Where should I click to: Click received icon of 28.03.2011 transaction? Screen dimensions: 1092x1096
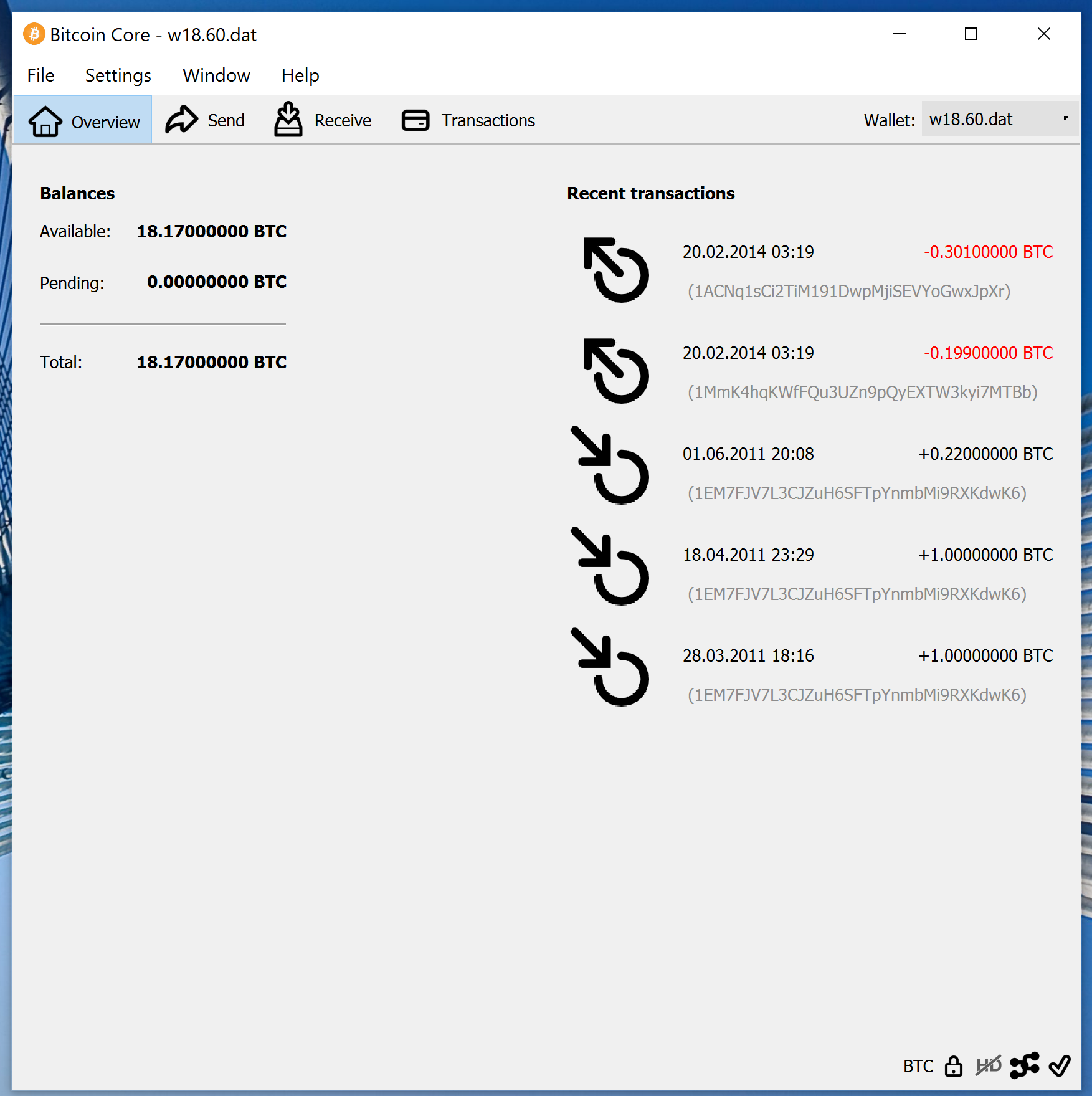click(610, 668)
